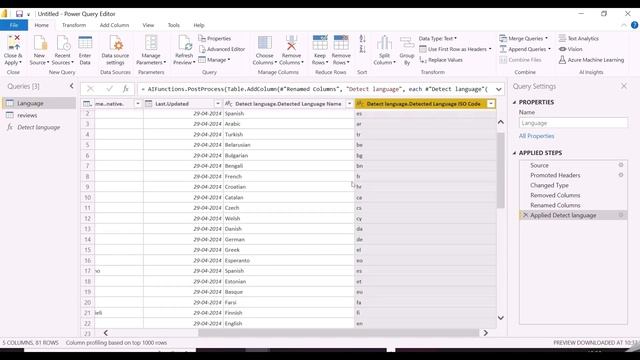The height and width of the screenshot is (360, 640).
Task: Click the Split Column icon
Action: 384,43
